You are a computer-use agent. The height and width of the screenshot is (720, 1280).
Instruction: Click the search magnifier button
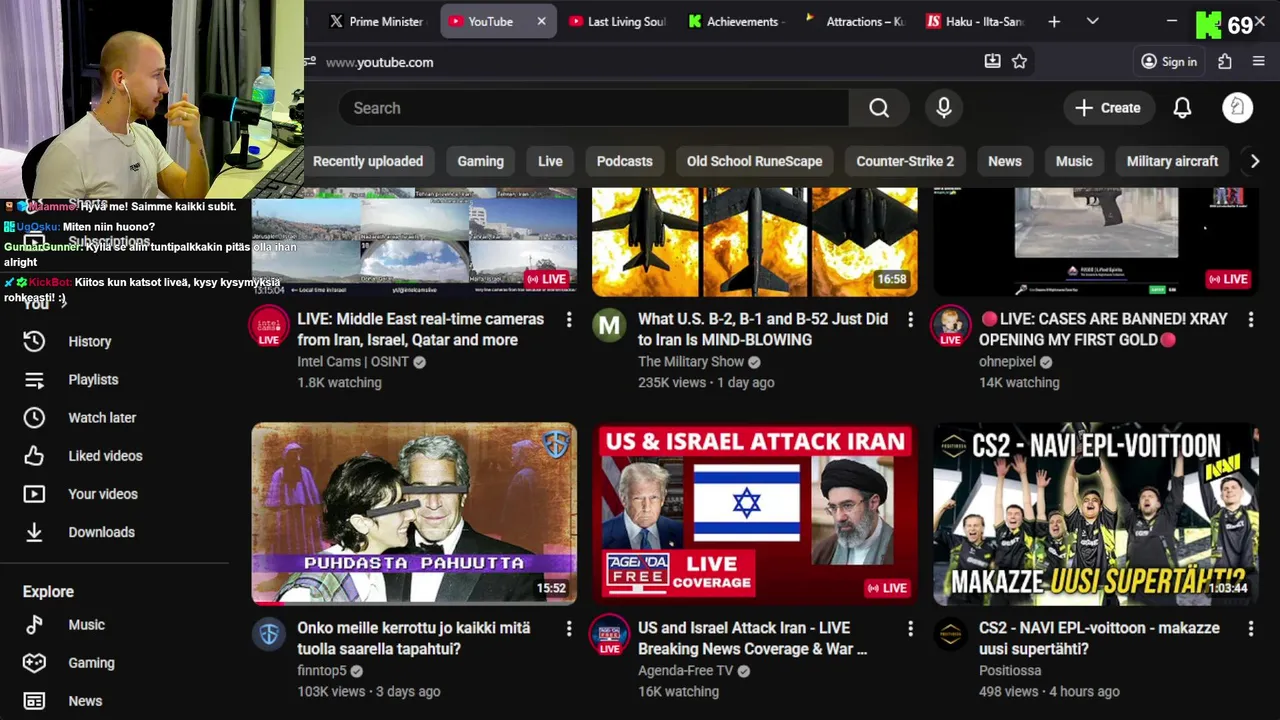coord(879,108)
